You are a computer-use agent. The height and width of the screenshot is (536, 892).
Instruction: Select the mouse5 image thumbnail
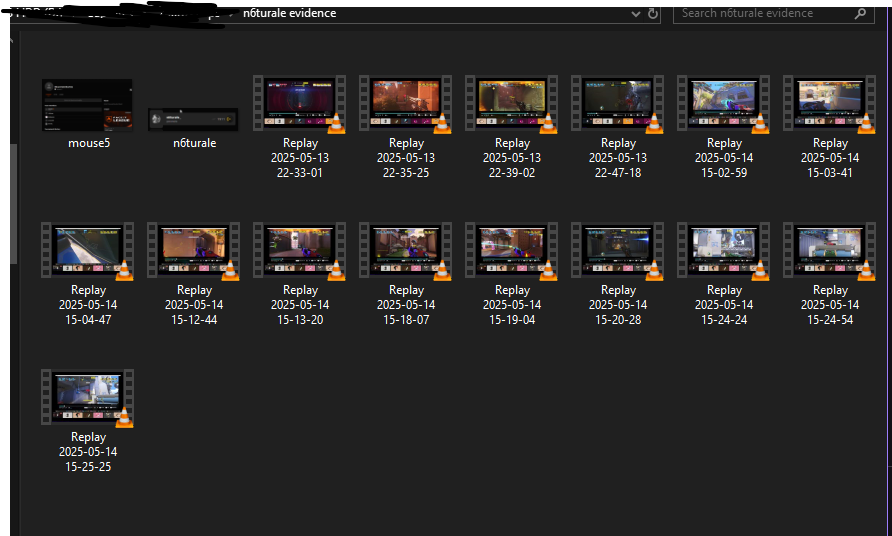87,105
